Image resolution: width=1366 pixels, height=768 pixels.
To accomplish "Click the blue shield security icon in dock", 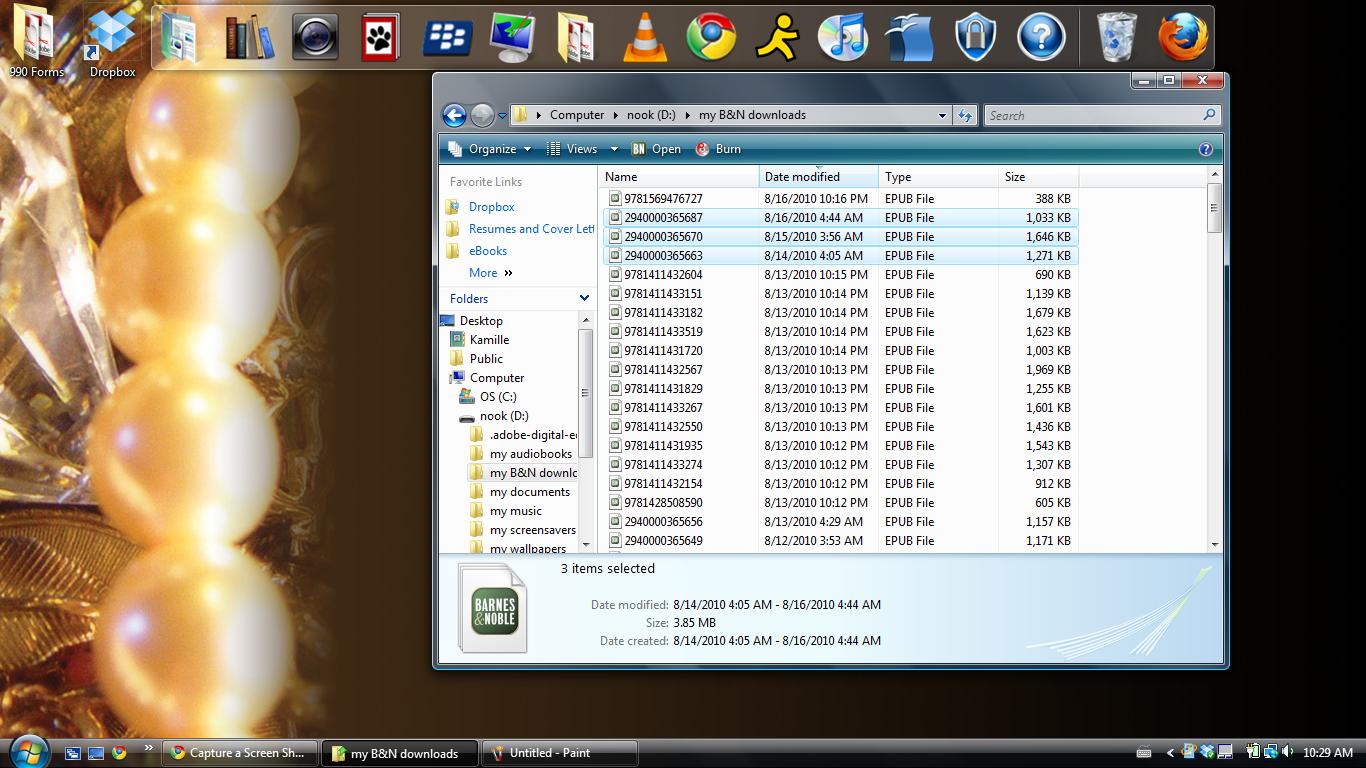I will pyautogui.click(x=974, y=37).
